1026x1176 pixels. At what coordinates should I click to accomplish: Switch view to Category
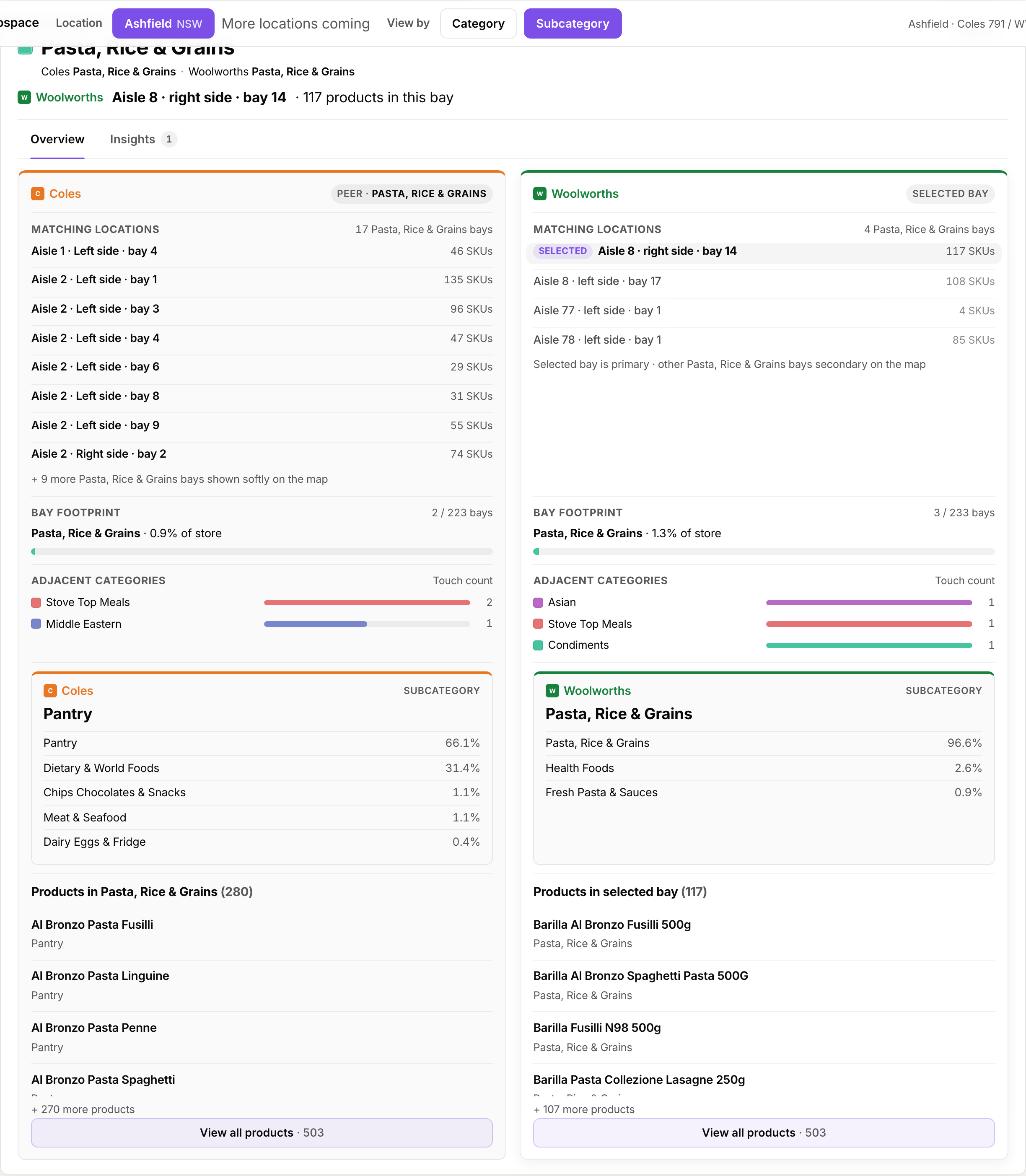pyautogui.click(x=478, y=23)
